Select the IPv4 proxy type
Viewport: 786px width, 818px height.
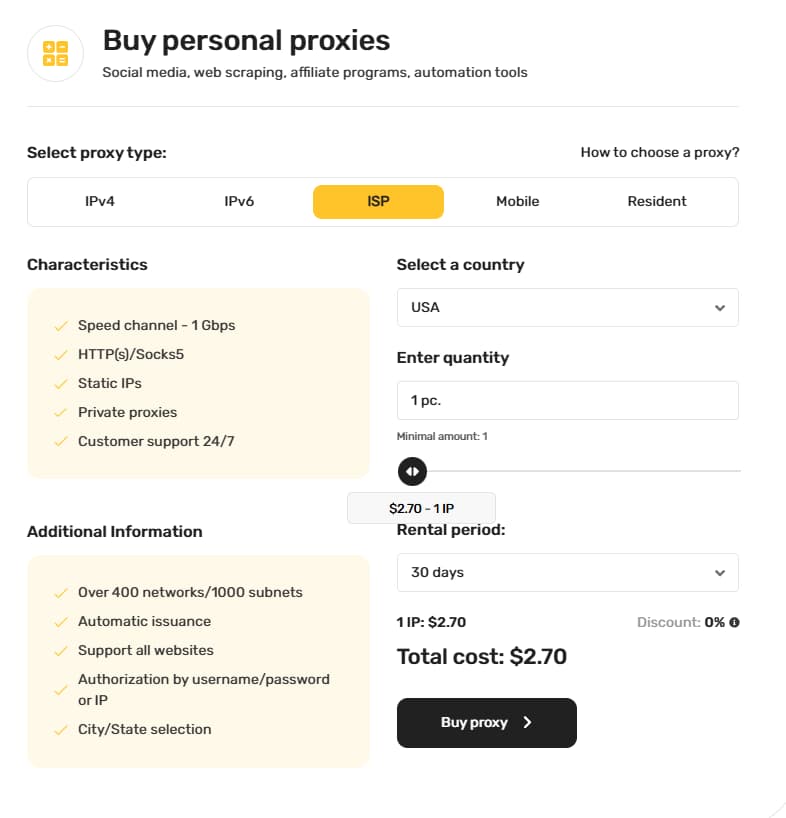[x=100, y=201]
